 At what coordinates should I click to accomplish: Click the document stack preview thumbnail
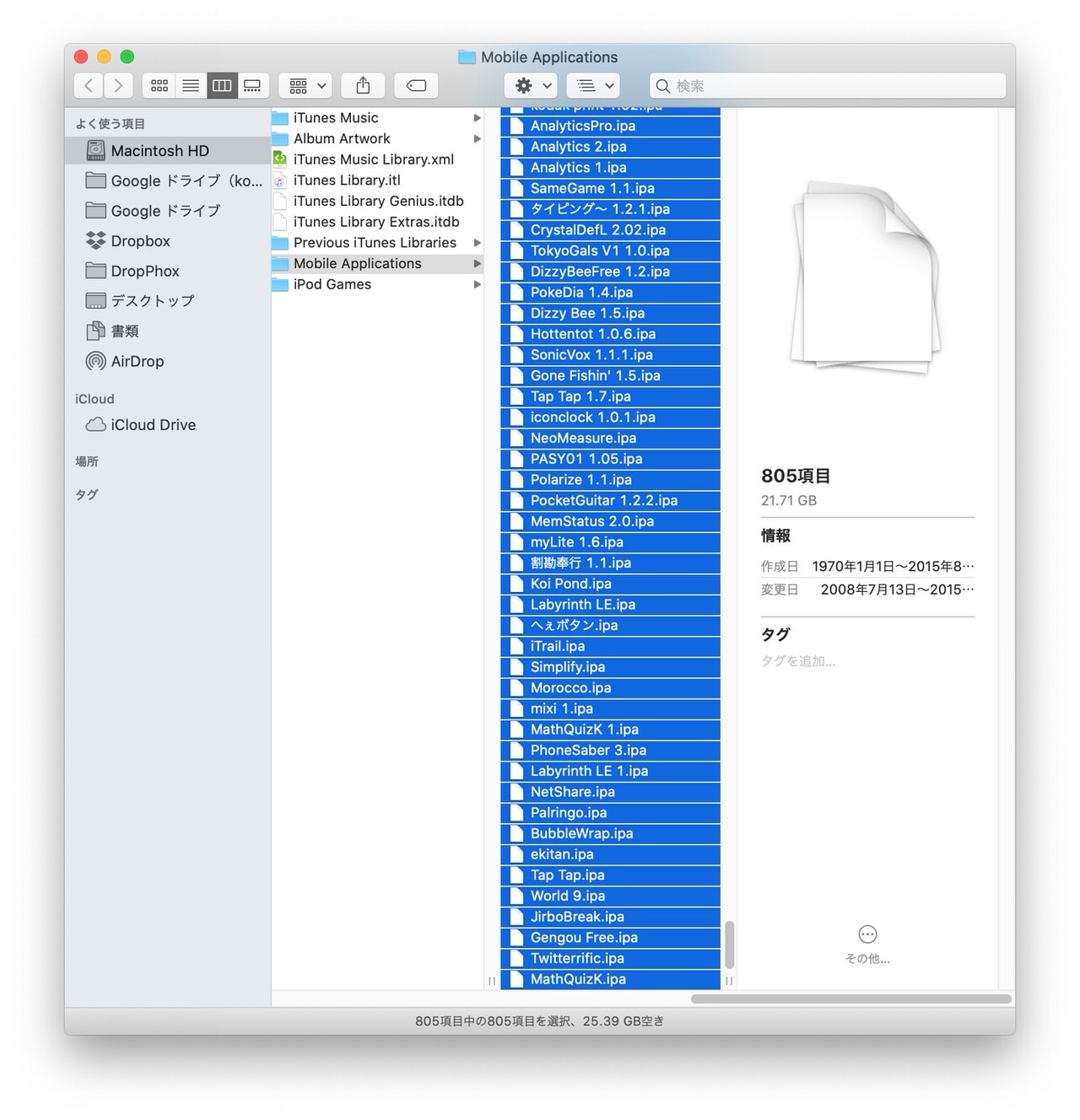867,277
